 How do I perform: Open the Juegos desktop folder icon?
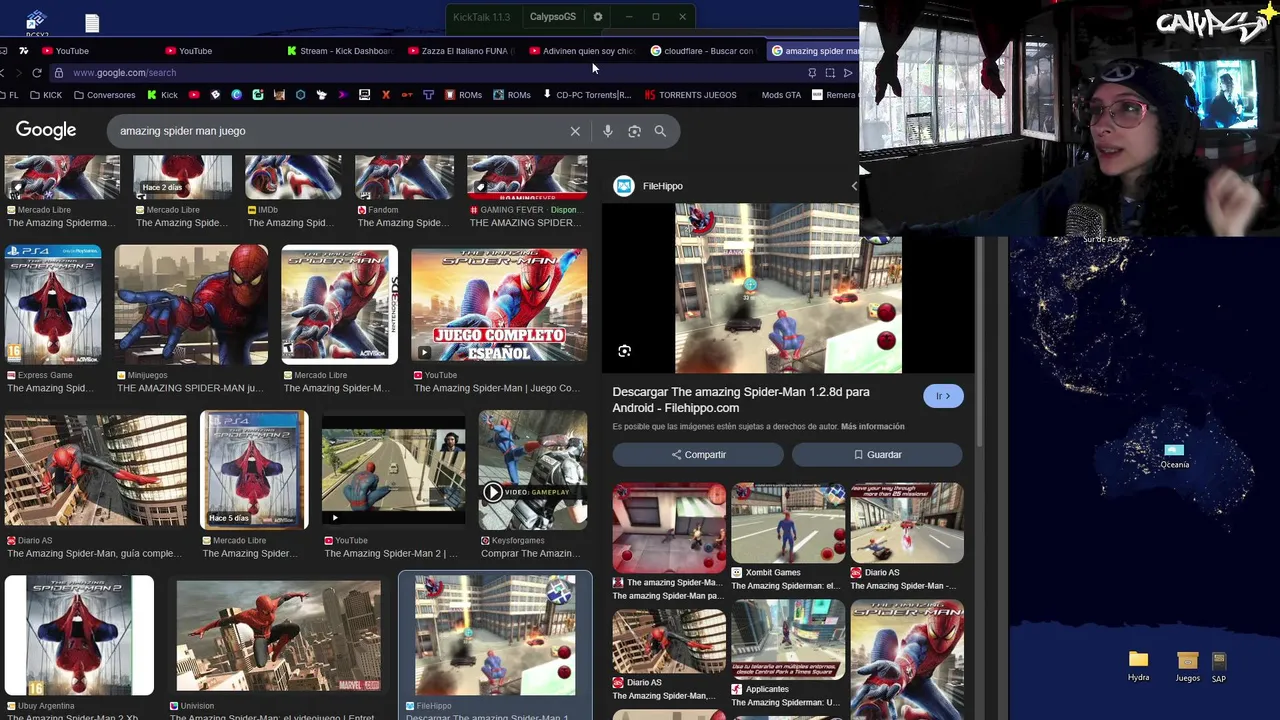point(1187,666)
